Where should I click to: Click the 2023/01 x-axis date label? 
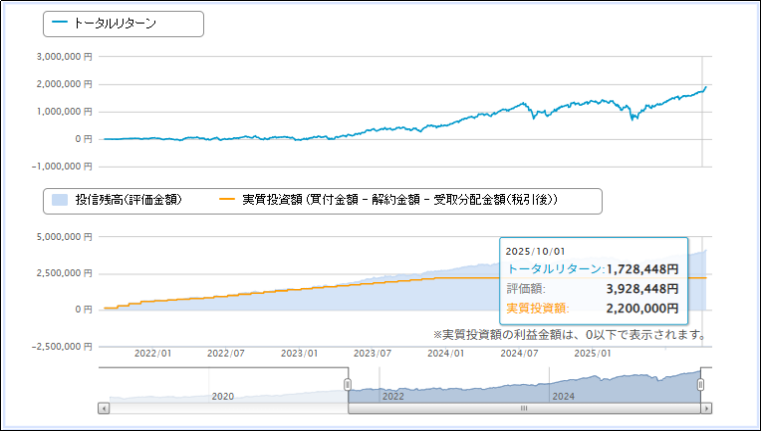298,353
